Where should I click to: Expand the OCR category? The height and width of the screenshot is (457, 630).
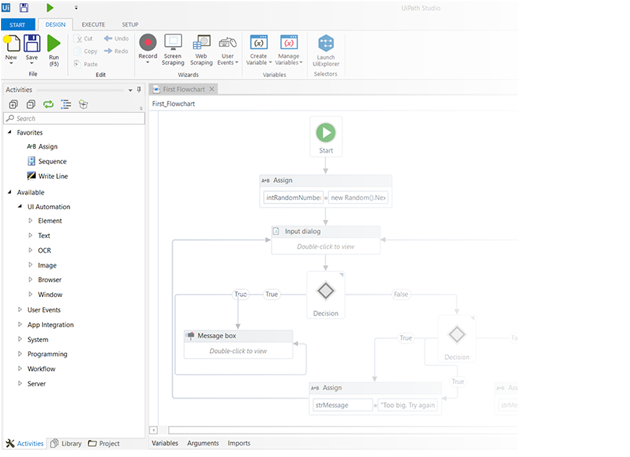[30, 250]
